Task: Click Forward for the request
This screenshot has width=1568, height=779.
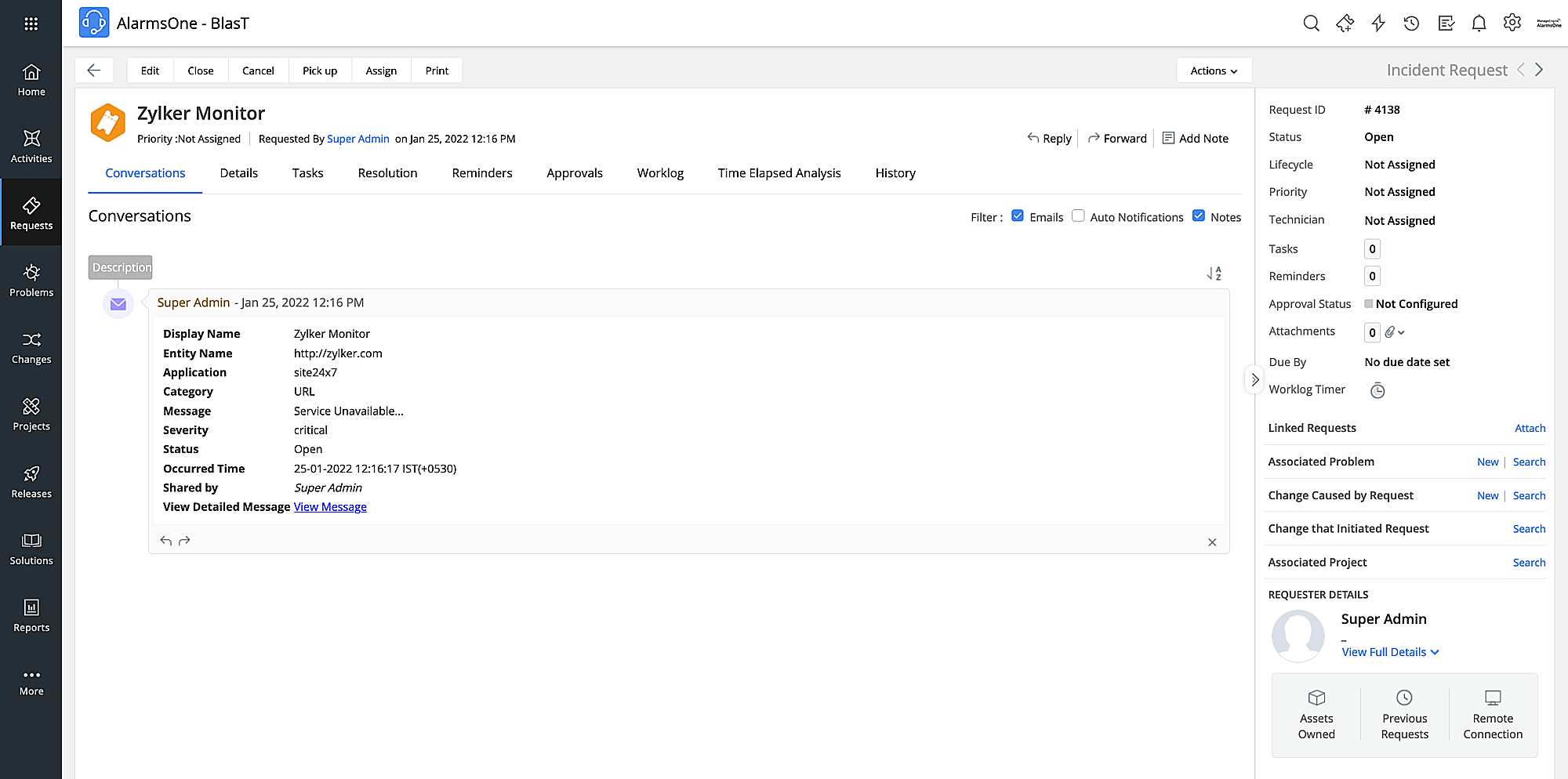Action: (x=1117, y=139)
